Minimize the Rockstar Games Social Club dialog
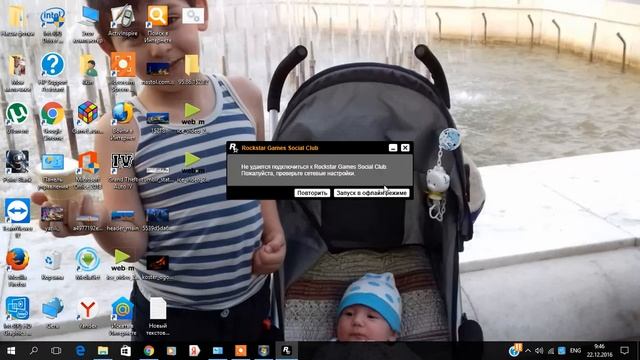The height and width of the screenshot is (360, 640). click(393, 148)
